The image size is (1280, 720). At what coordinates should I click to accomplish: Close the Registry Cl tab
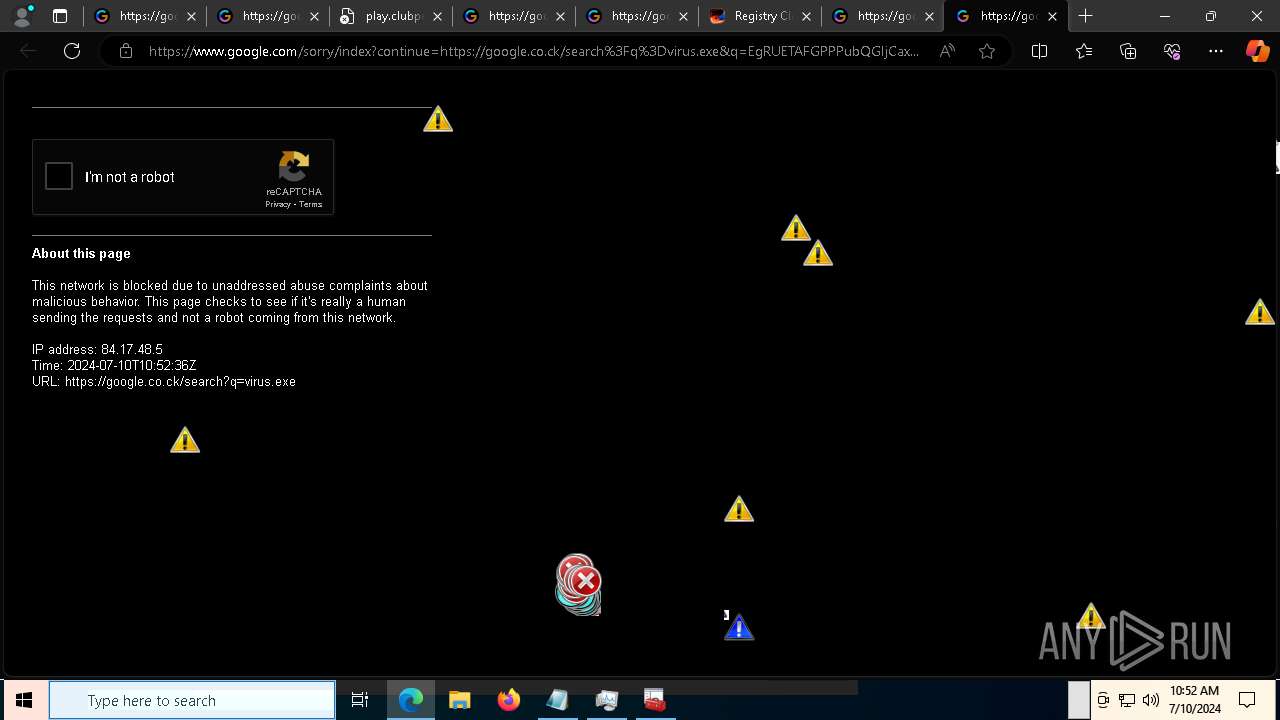pos(806,16)
